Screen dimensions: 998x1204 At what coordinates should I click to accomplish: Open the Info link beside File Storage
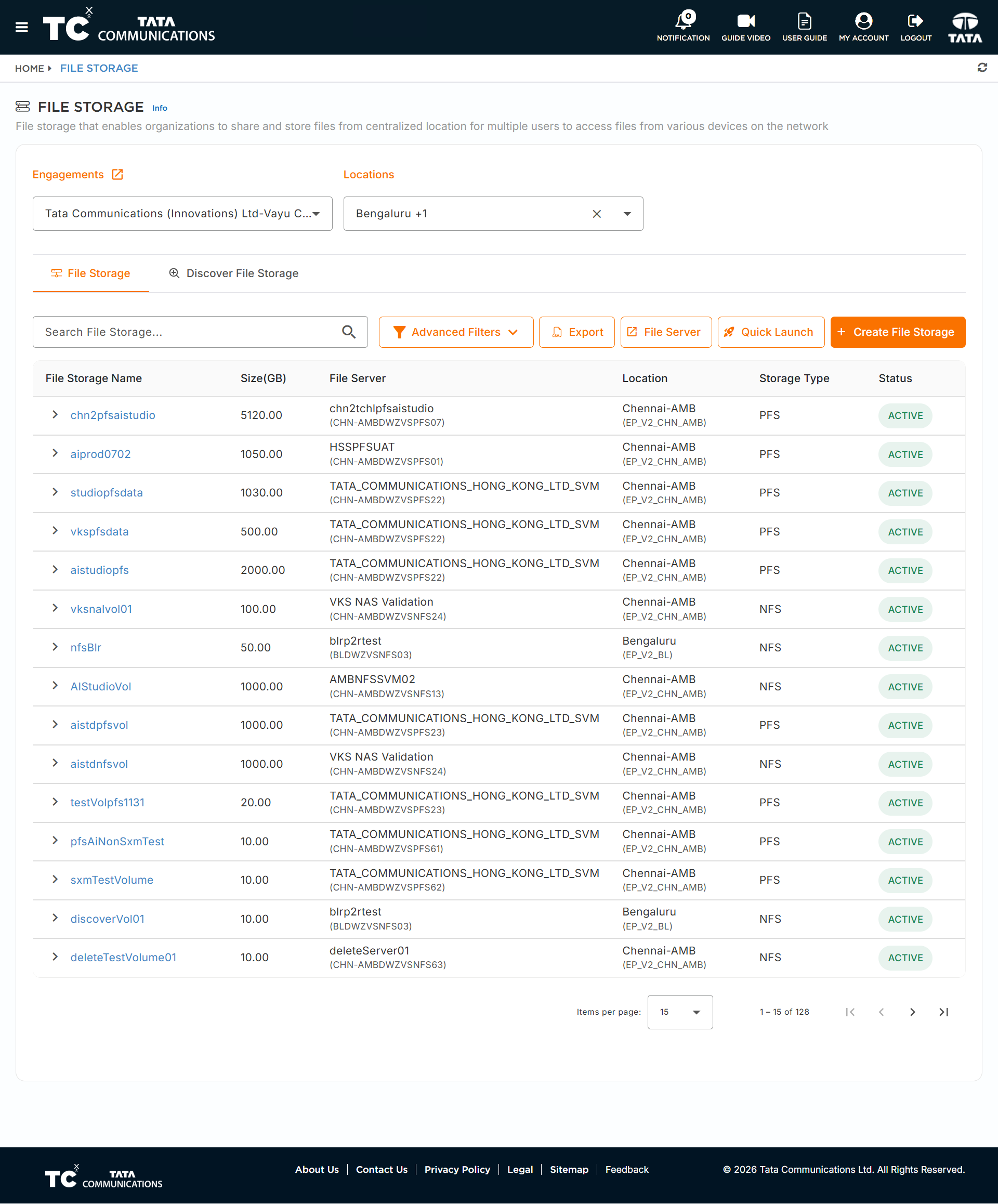pos(160,108)
